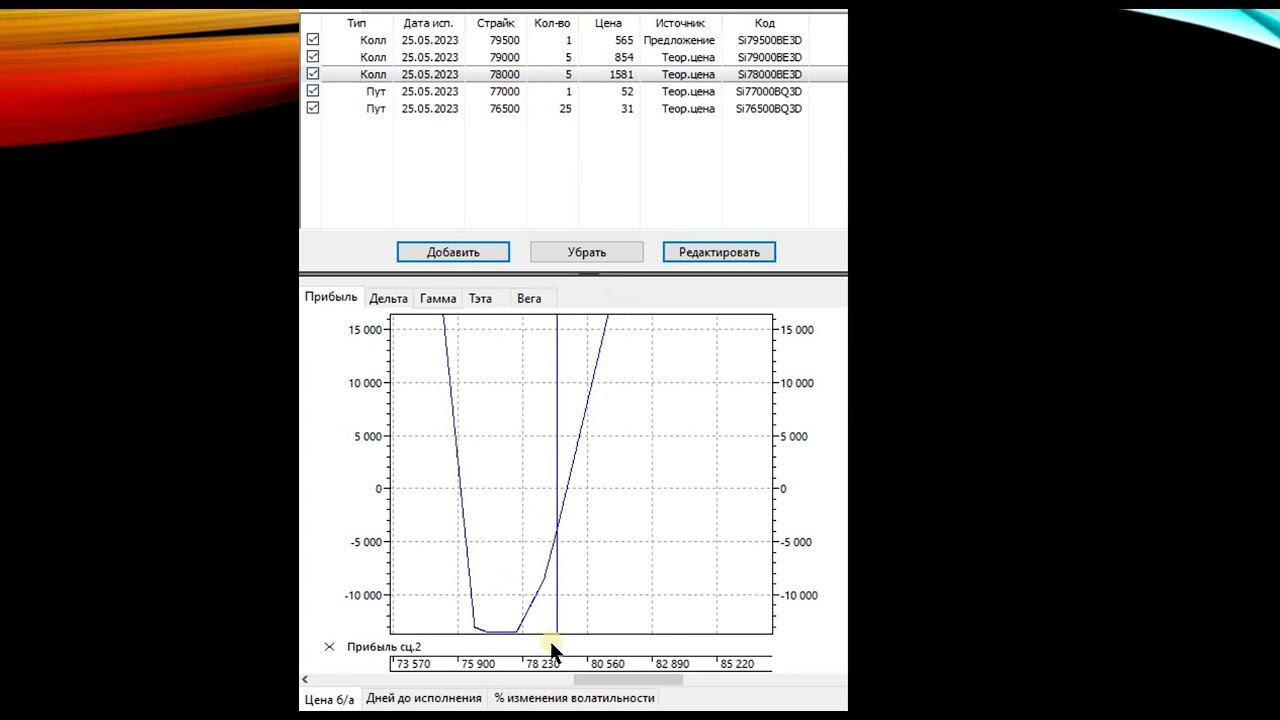Click the Код column header
1280x720 pixels.
(765, 23)
